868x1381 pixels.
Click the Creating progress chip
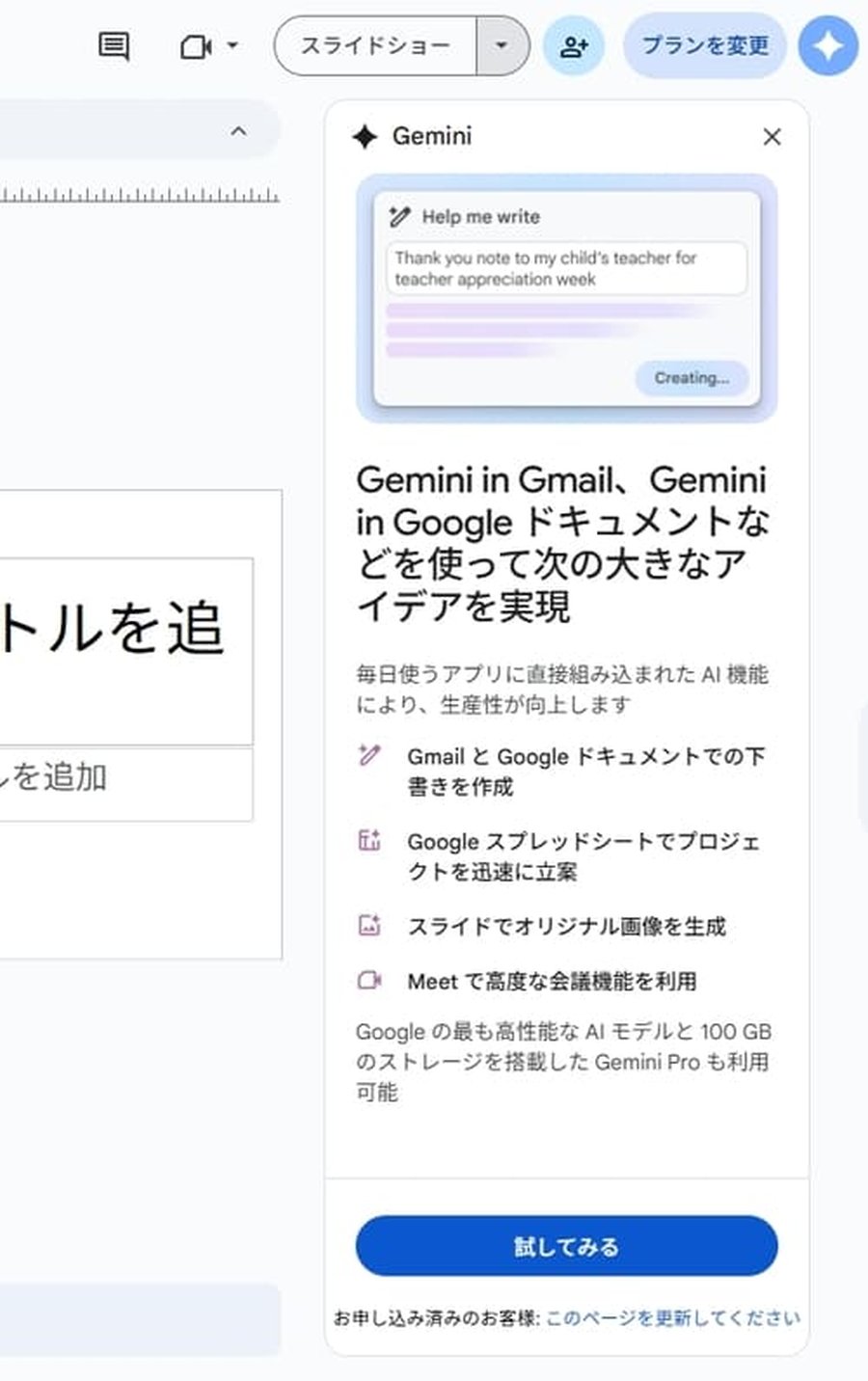pos(691,378)
